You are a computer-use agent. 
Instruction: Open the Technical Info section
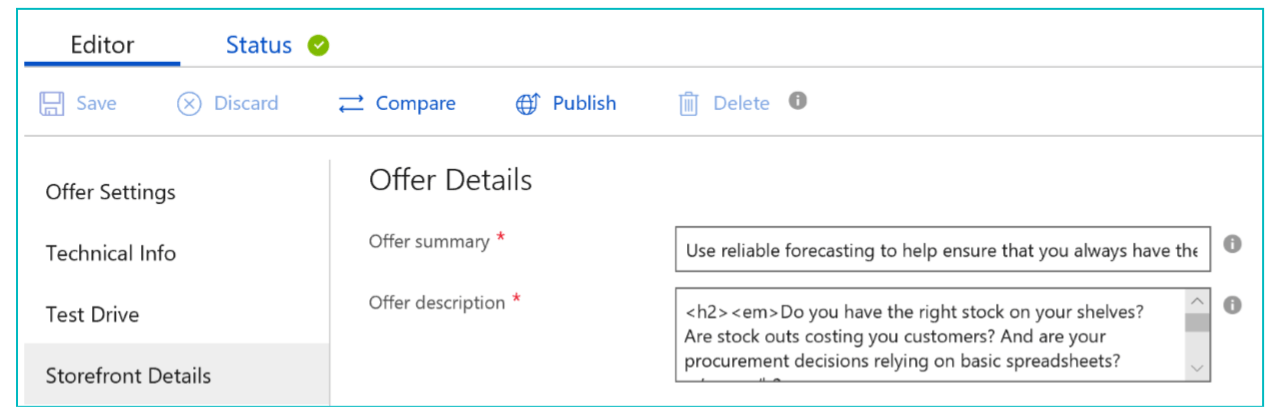pos(111,253)
